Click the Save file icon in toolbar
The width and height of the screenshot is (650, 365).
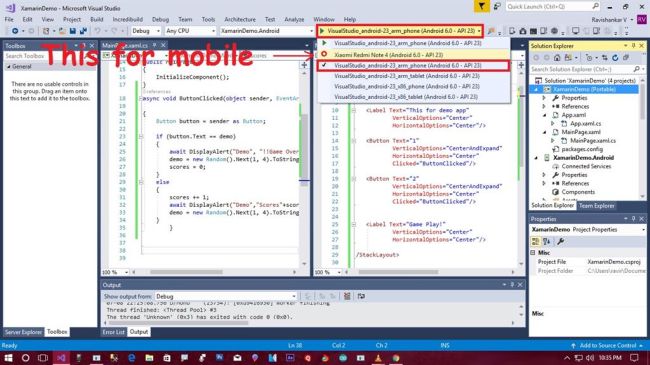point(73,31)
